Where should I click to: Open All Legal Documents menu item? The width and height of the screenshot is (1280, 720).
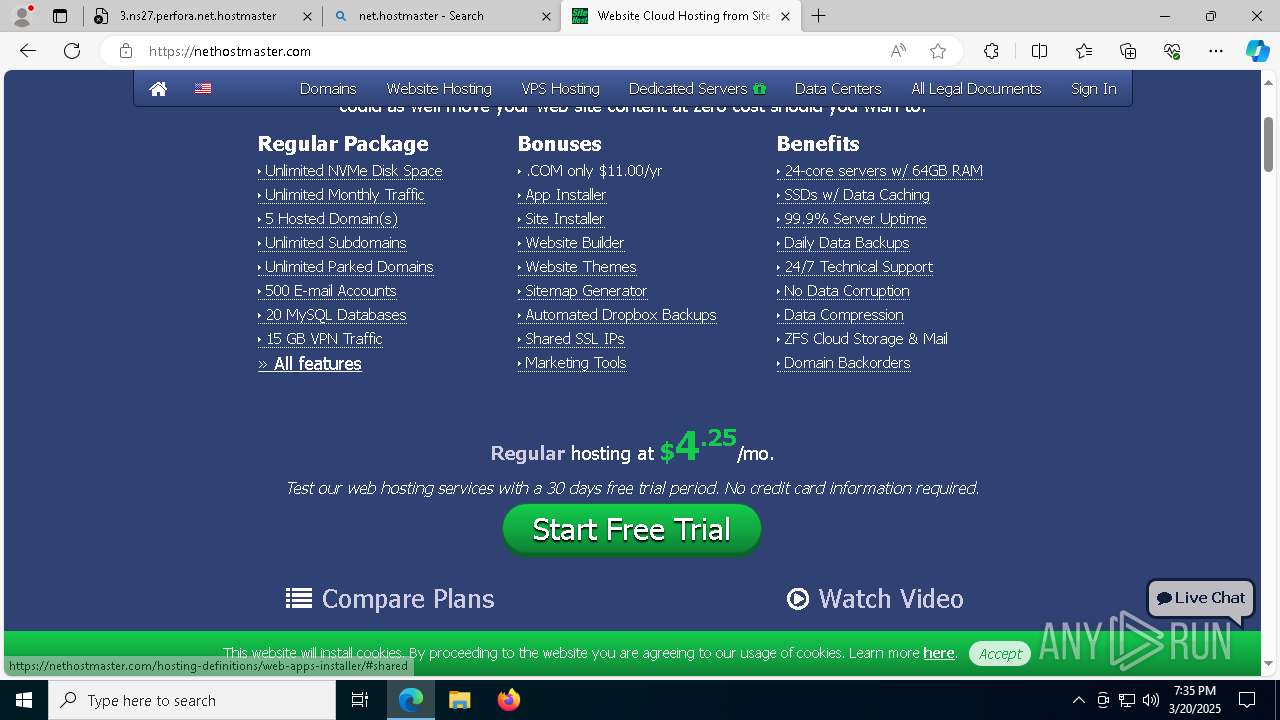(x=976, y=89)
